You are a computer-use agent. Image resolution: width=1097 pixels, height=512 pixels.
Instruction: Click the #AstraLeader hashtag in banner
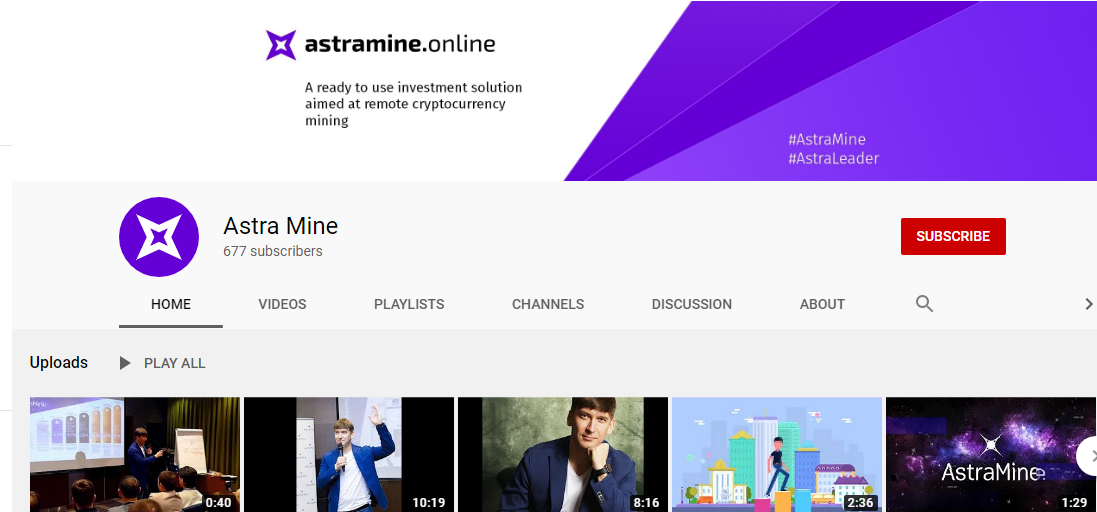[833, 159]
